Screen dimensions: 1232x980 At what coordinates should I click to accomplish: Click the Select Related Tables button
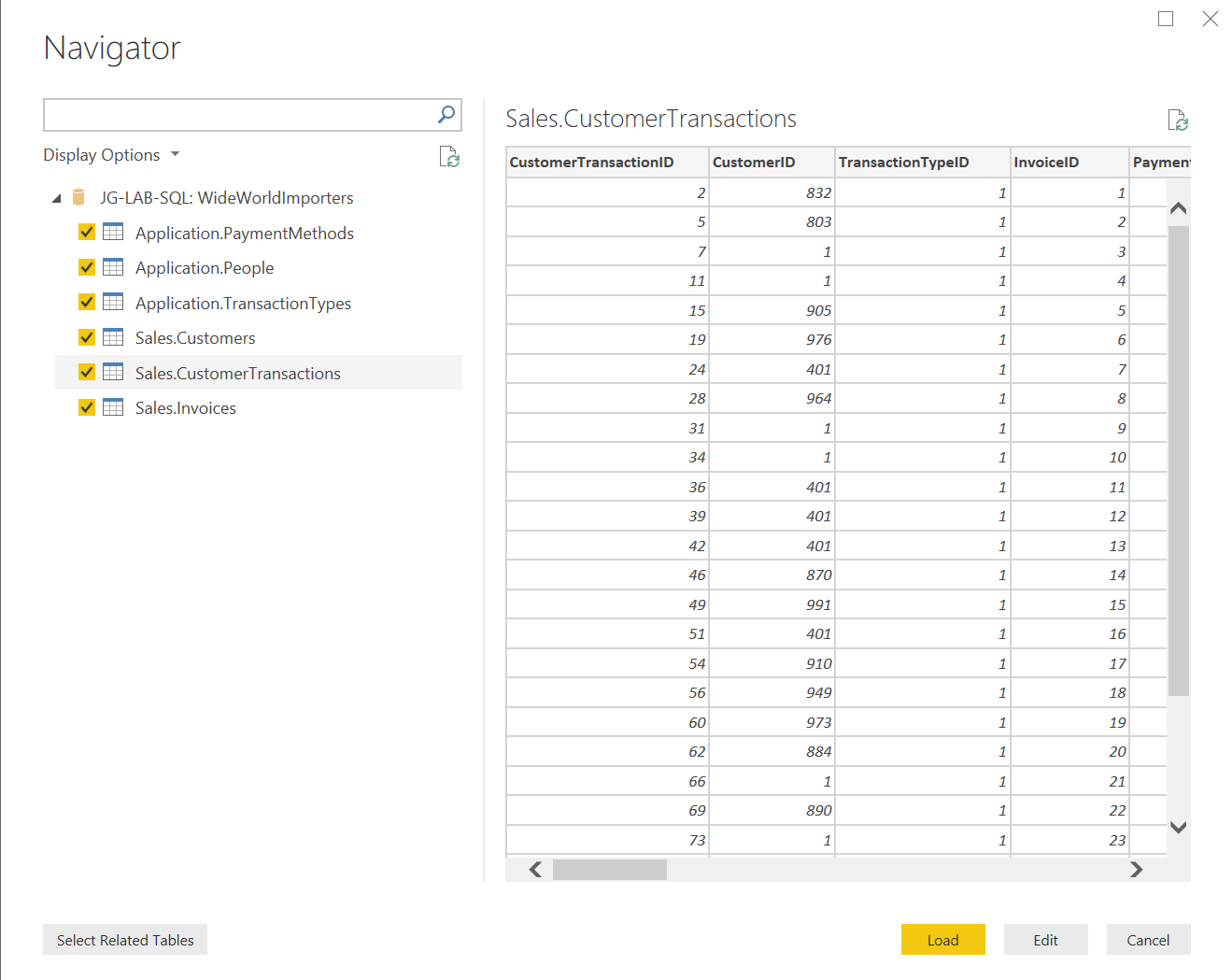coord(125,940)
